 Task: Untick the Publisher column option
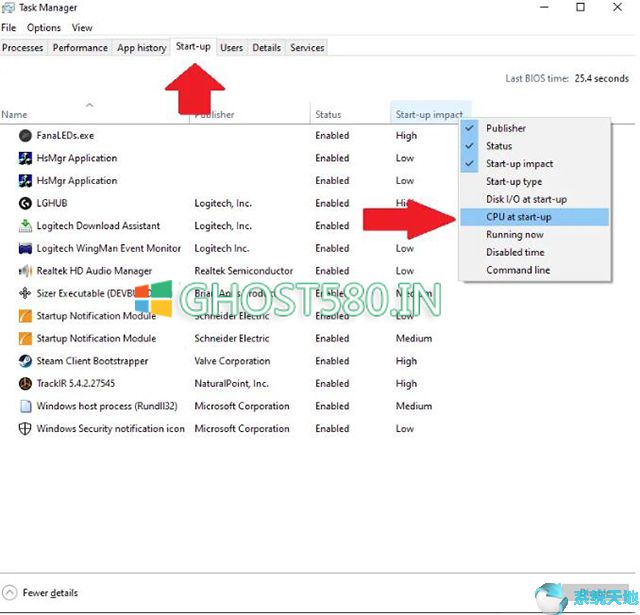[x=535, y=128]
